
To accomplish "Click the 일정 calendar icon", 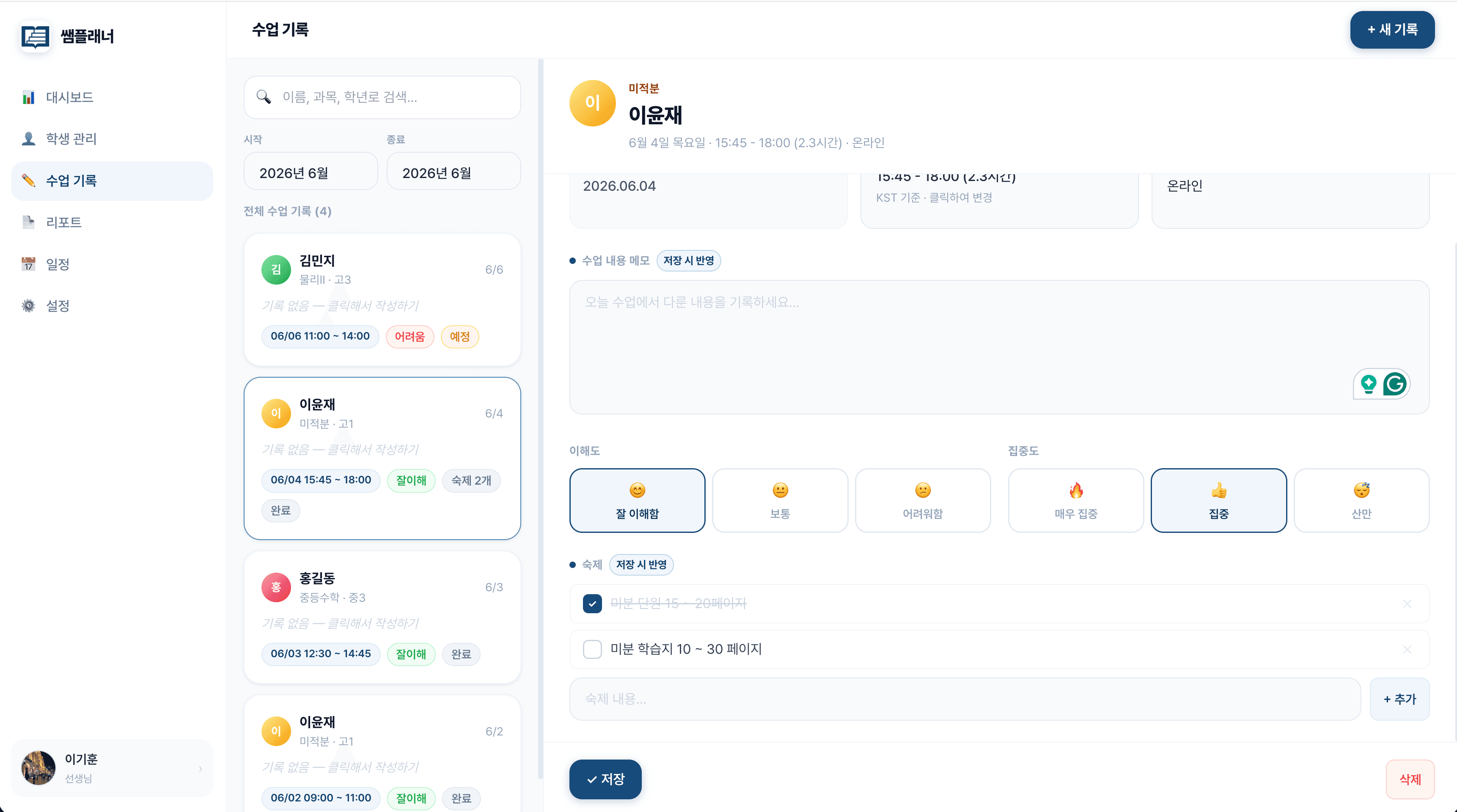I will coord(28,264).
